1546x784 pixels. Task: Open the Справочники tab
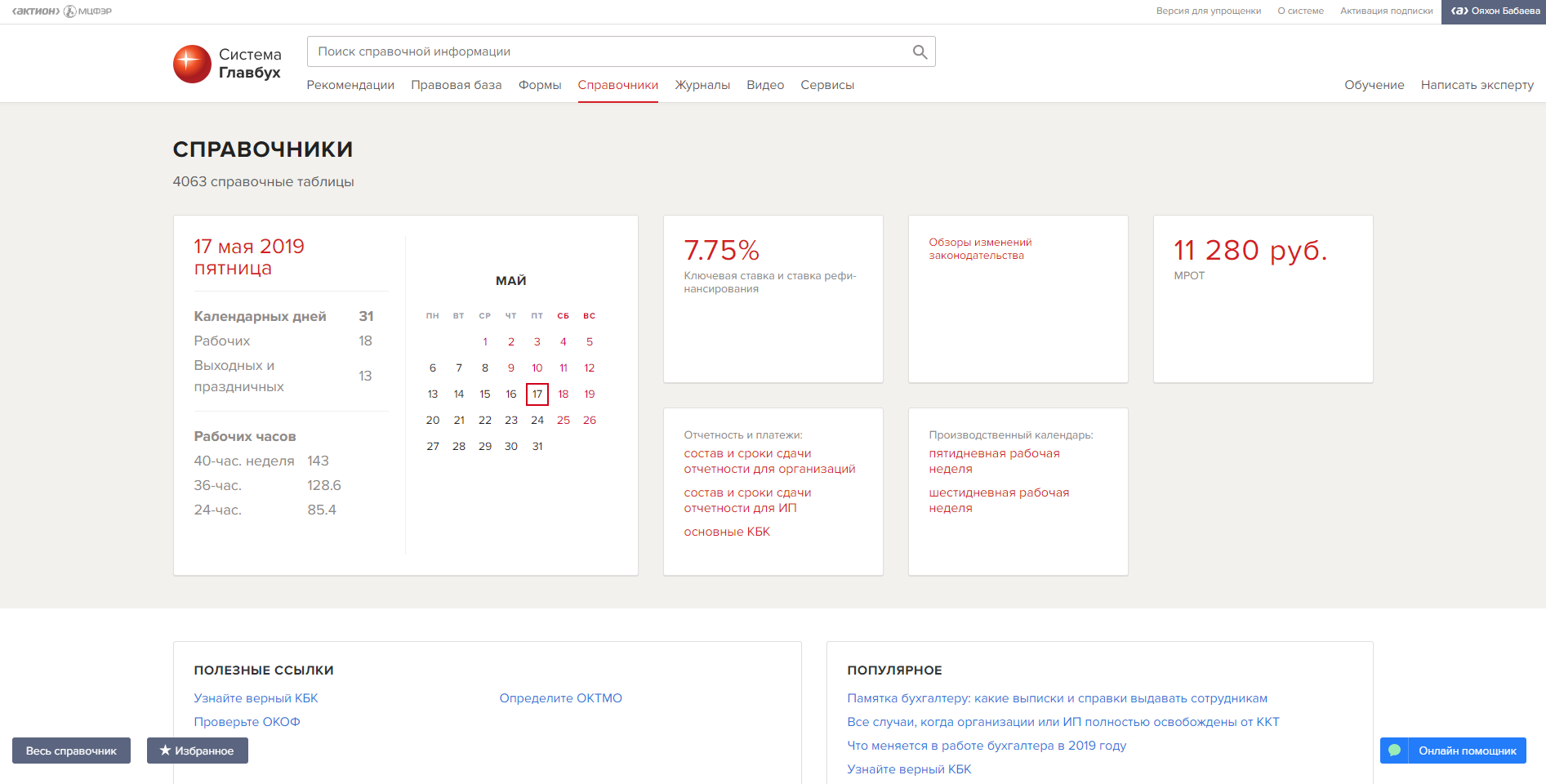point(617,85)
